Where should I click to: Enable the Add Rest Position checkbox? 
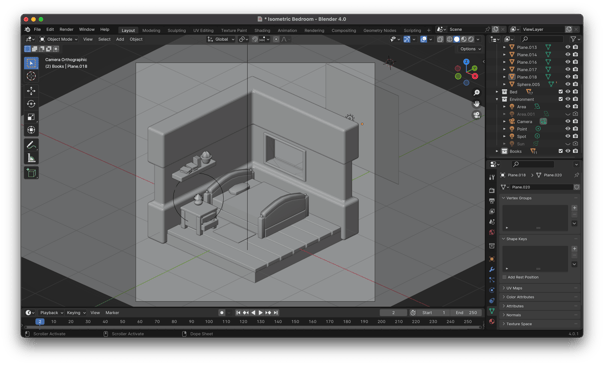point(504,277)
